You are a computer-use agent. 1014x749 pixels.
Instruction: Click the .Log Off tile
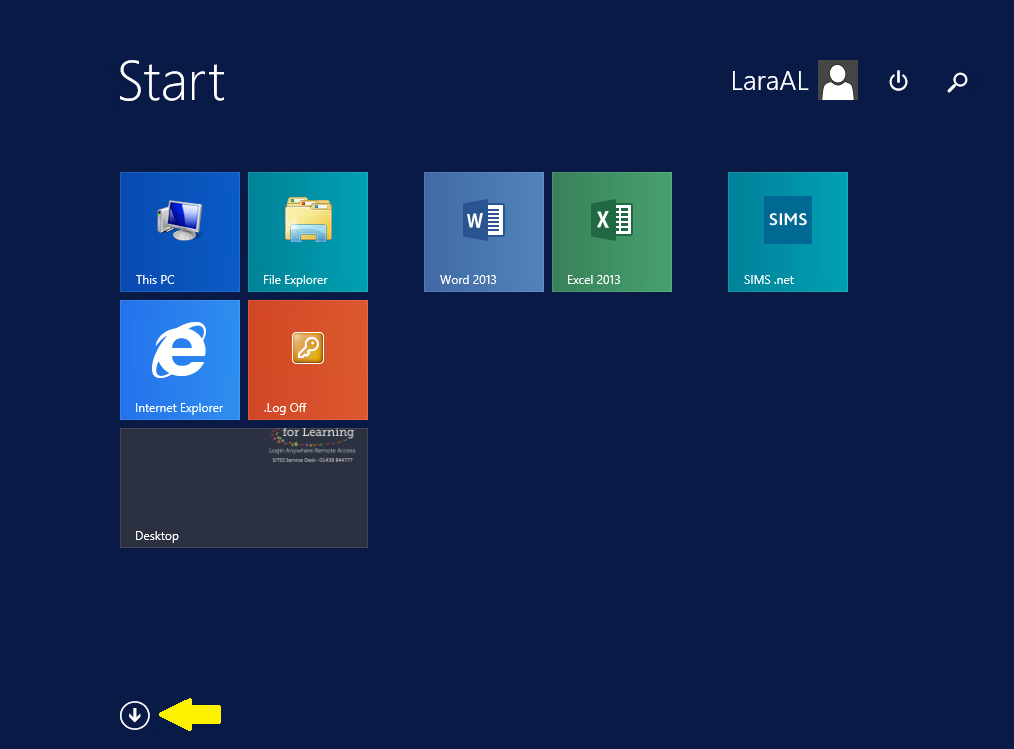click(x=308, y=360)
